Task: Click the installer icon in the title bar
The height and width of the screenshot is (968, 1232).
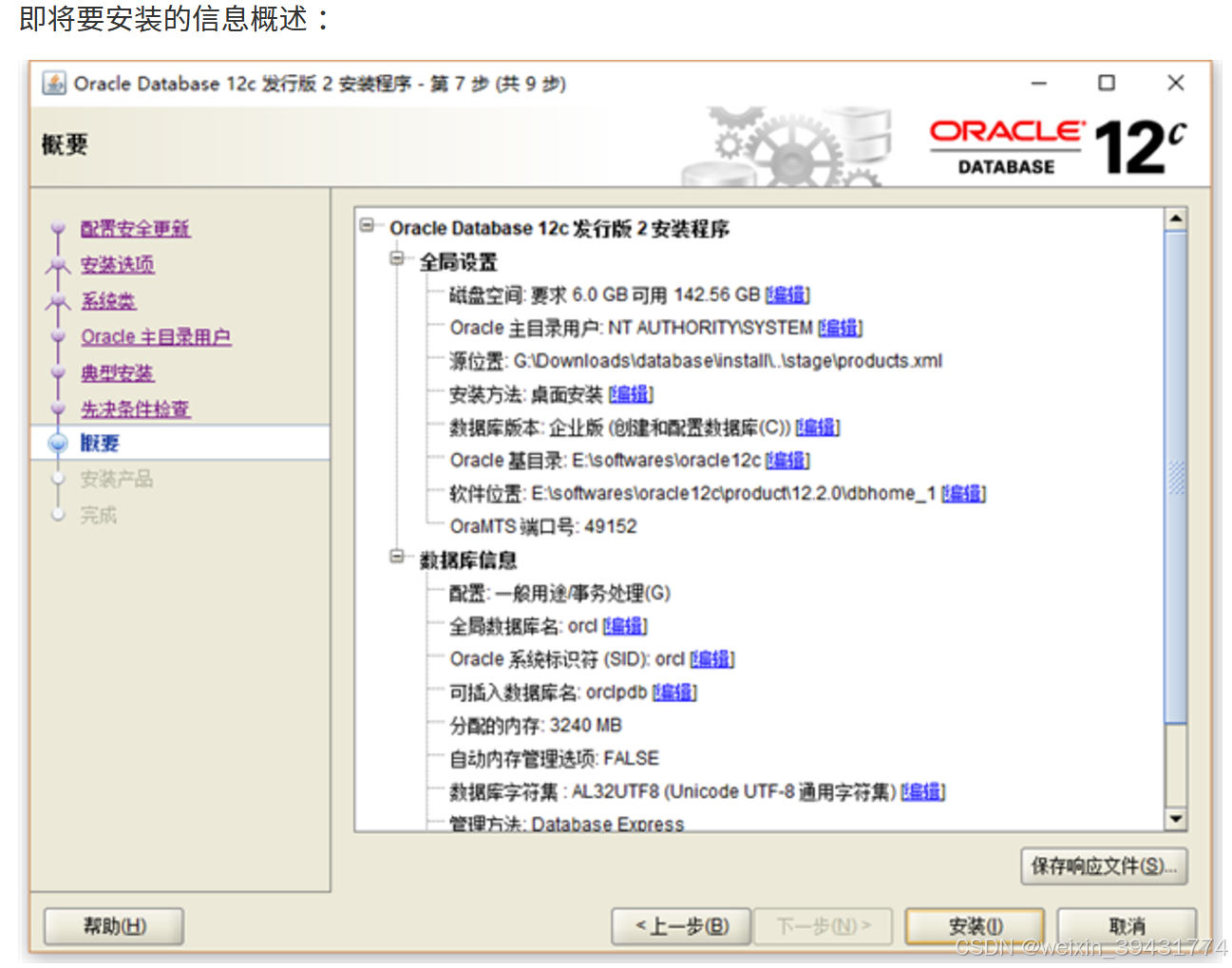Action: click(52, 84)
